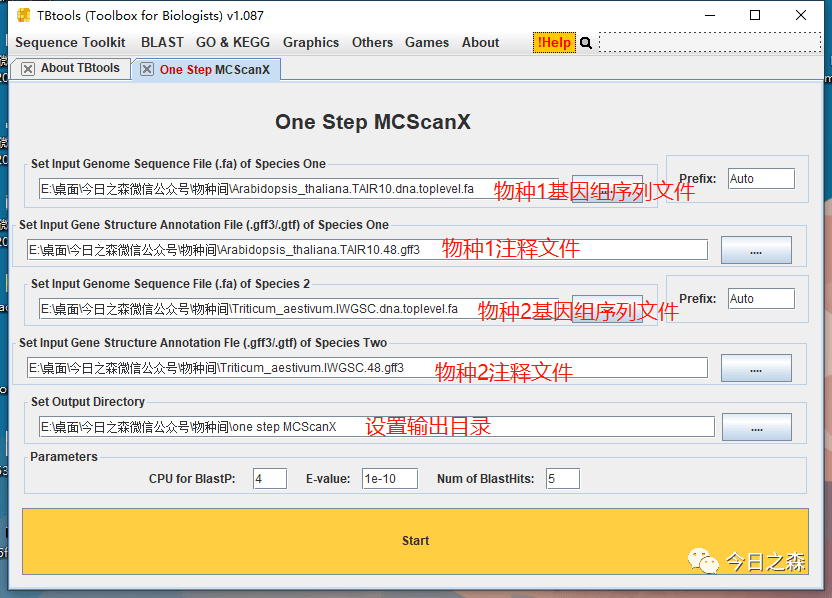Click the magnifier search icon
The image size is (832, 598).
click(586, 43)
